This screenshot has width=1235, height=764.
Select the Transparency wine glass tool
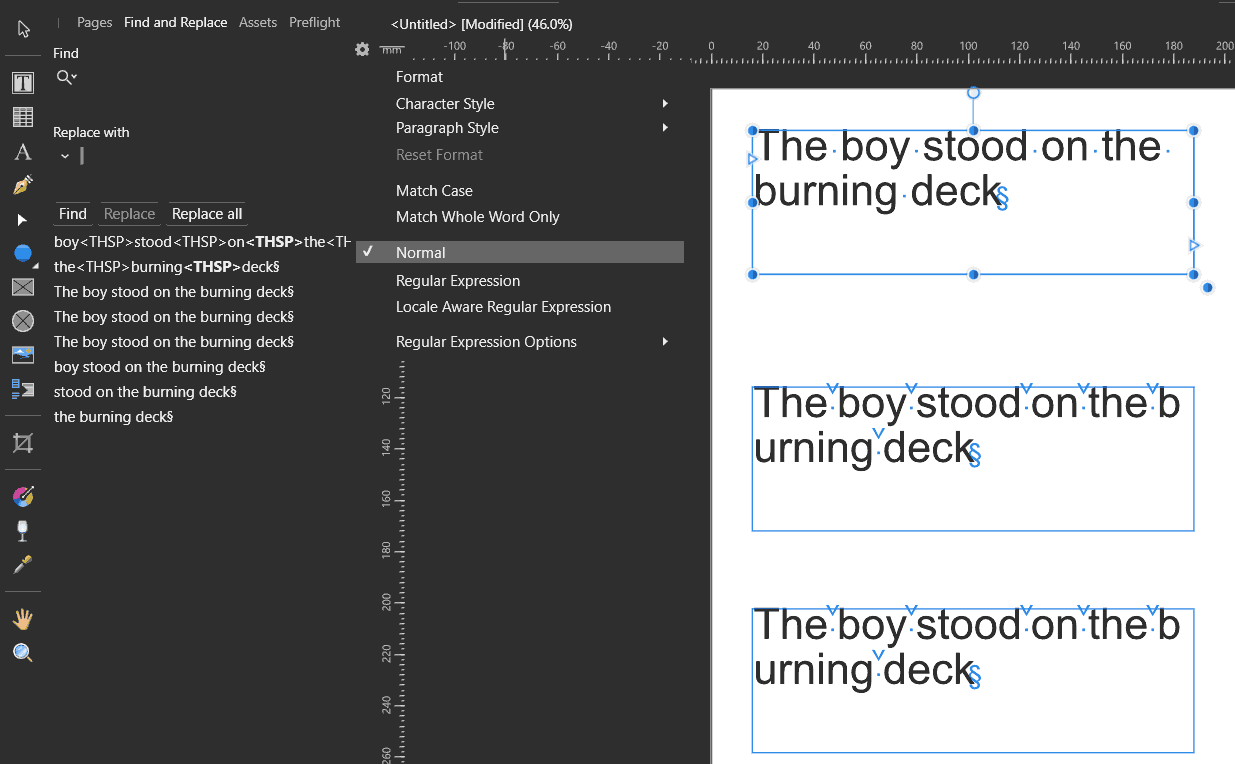click(23, 531)
